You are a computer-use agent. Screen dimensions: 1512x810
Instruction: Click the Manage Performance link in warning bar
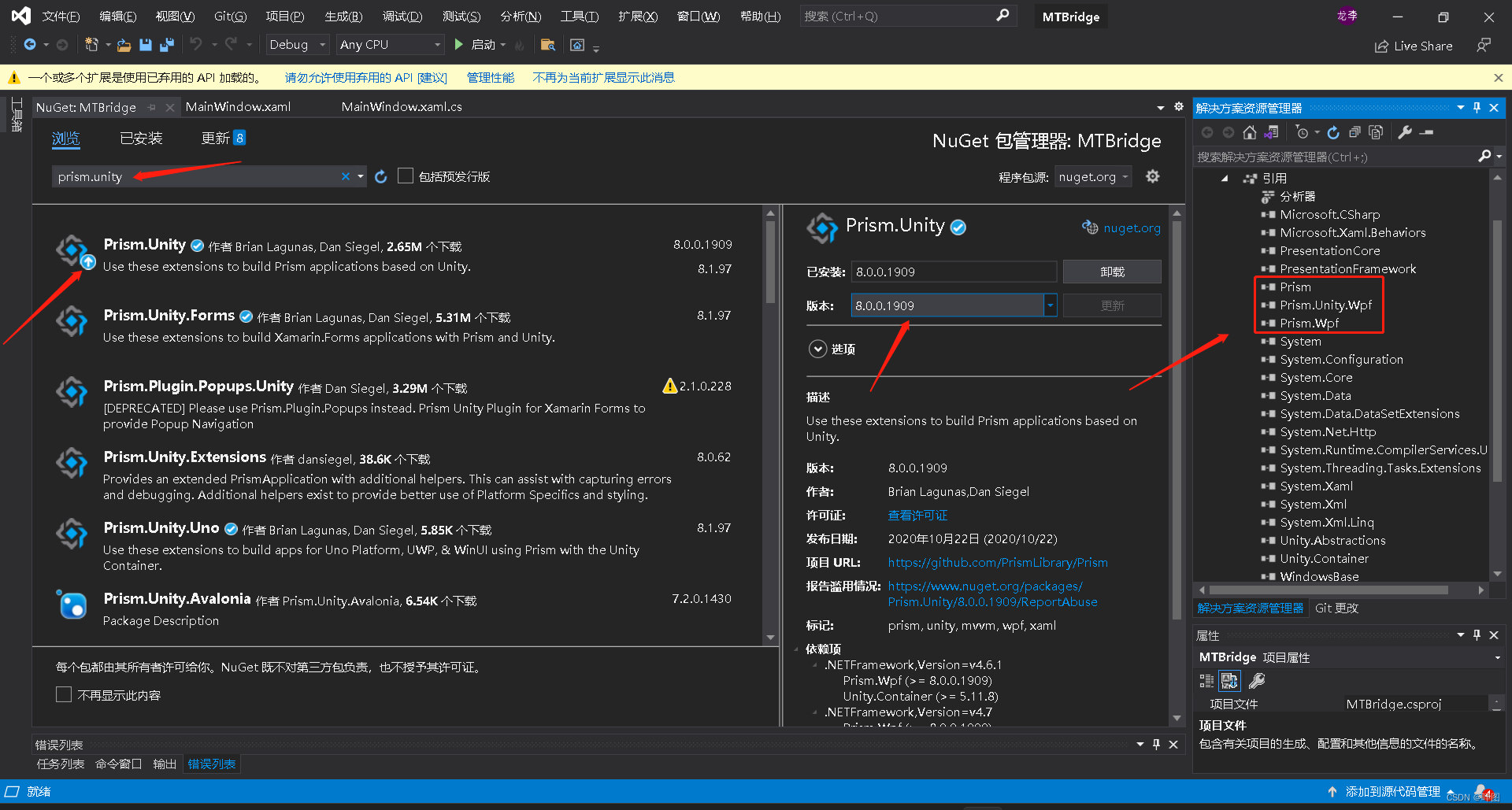click(x=490, y=77)
